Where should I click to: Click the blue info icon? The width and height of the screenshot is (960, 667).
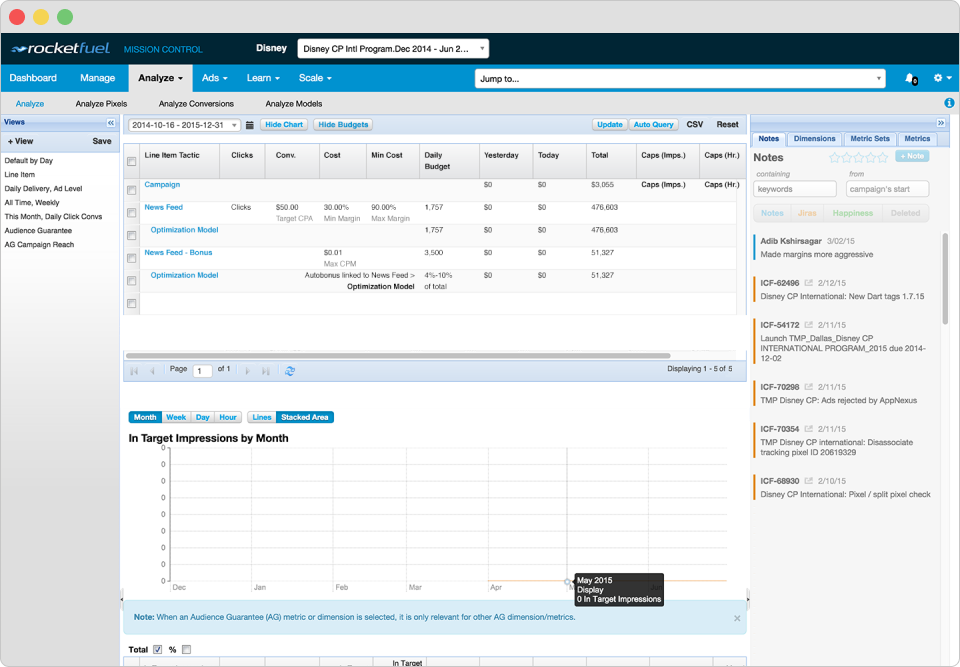pyautogui.click(x=949, y=103)
